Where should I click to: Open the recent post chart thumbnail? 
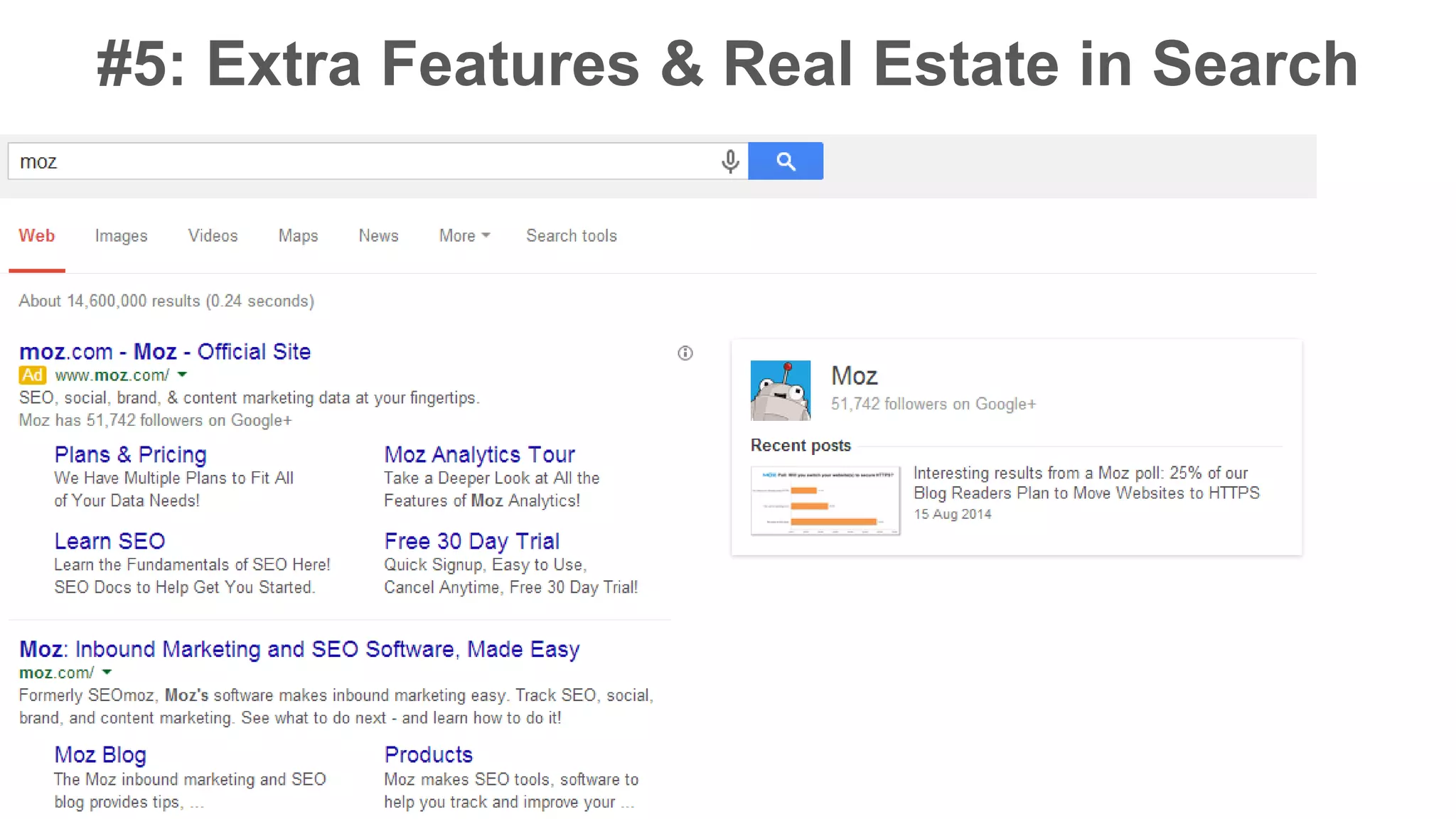[825, 500]
